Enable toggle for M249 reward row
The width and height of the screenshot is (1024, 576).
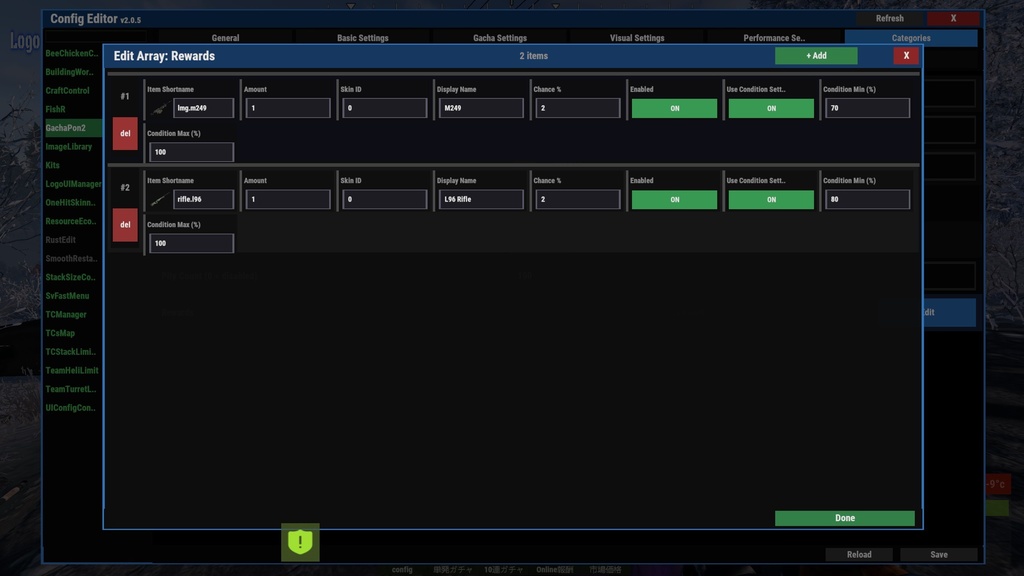click(673, 107)
